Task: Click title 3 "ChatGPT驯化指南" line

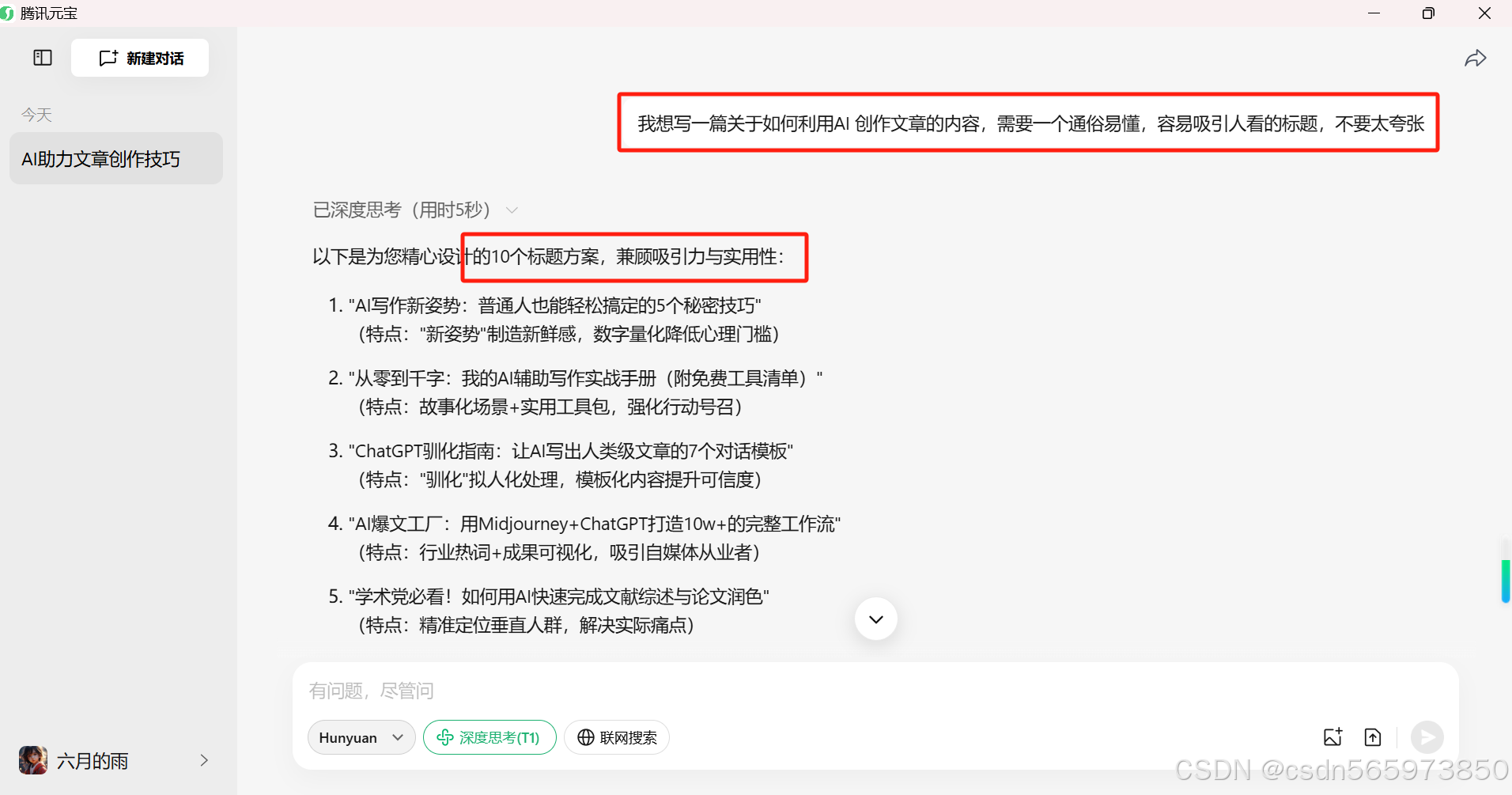Action: pyautogui.click(x=569, y=451)
